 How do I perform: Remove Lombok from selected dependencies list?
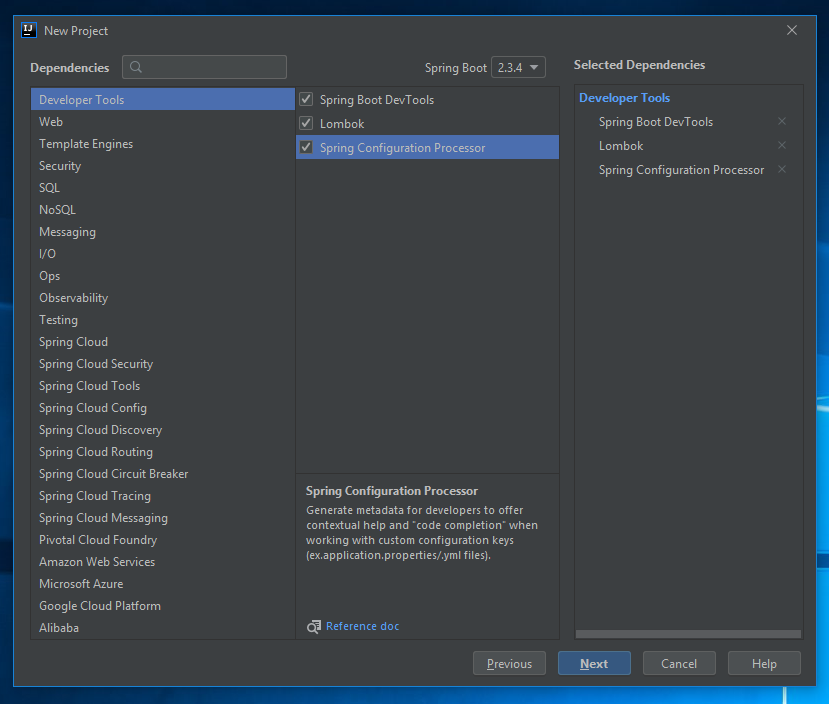782,145
